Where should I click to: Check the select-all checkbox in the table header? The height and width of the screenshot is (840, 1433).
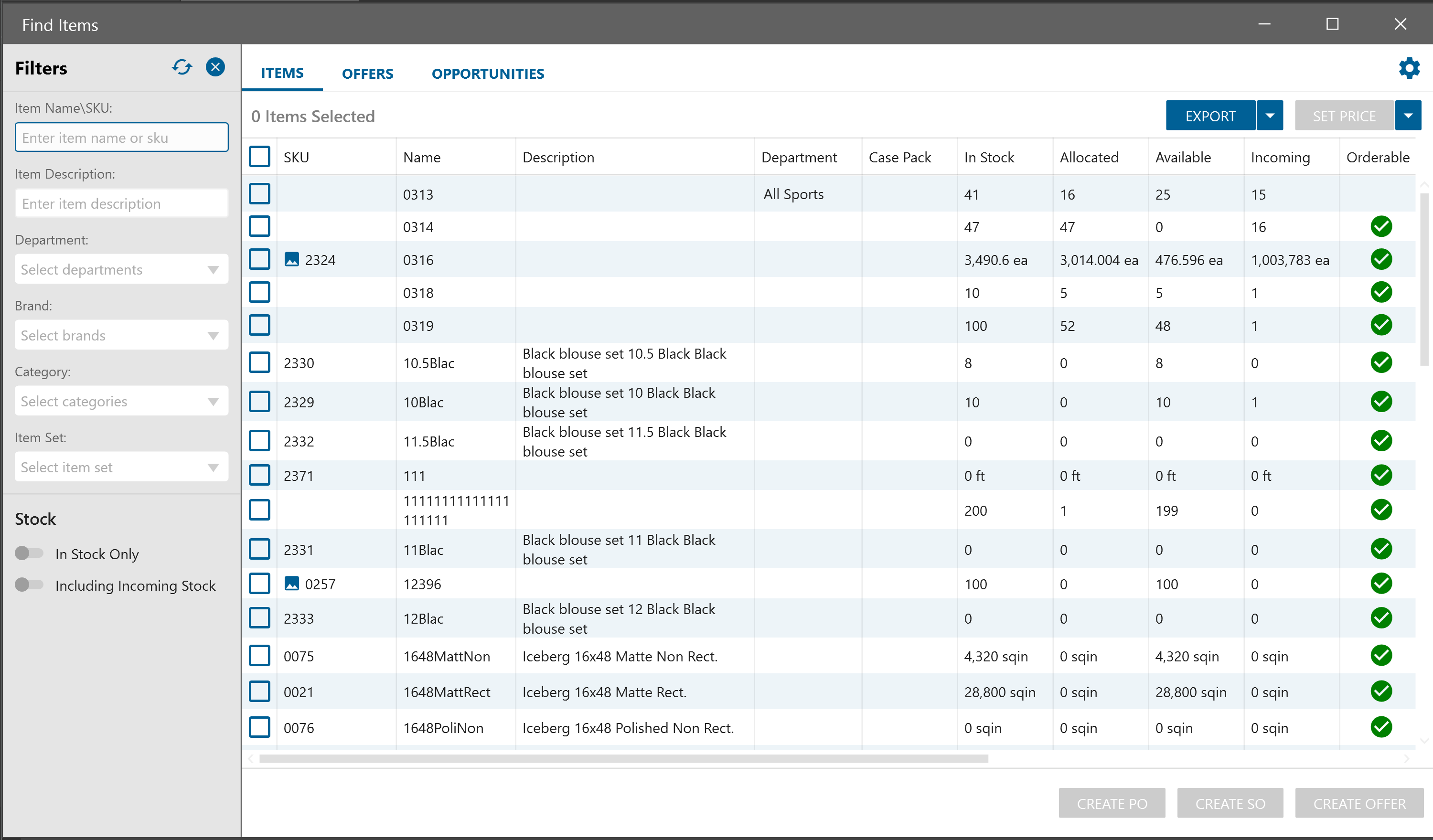pyautogui.click(x=259, y=157)
